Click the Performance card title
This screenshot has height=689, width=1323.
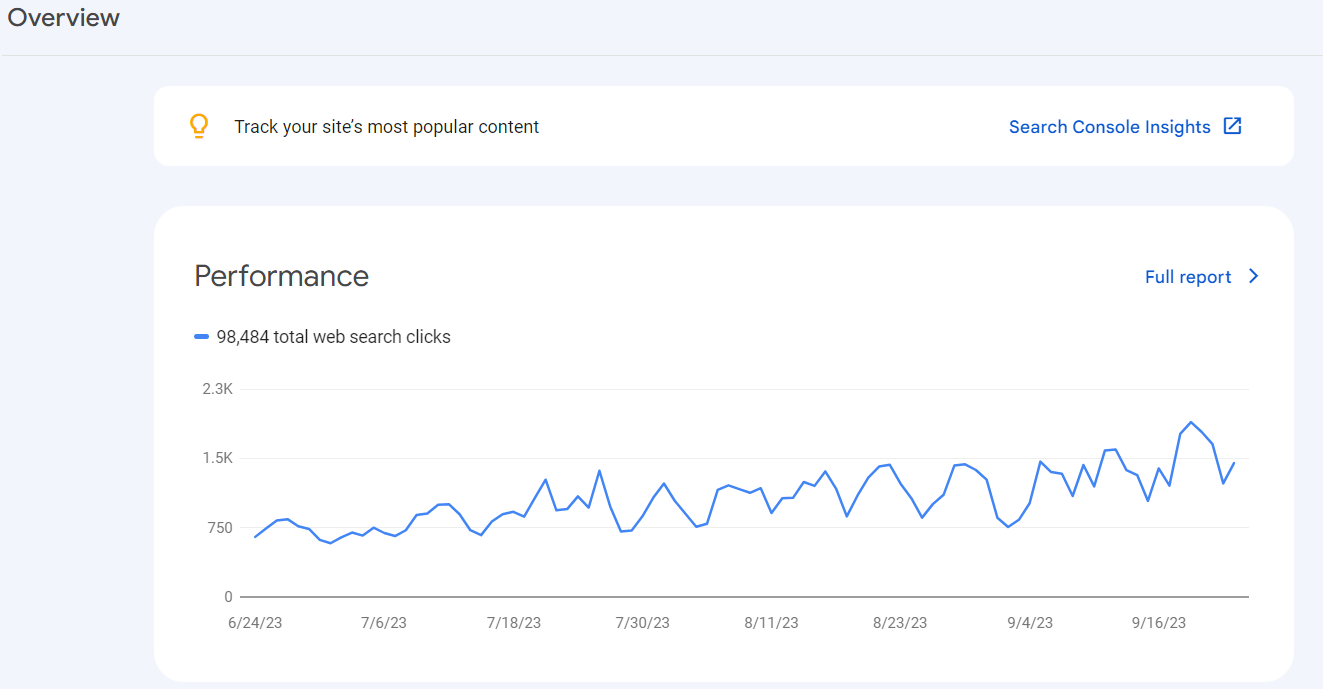281,276
